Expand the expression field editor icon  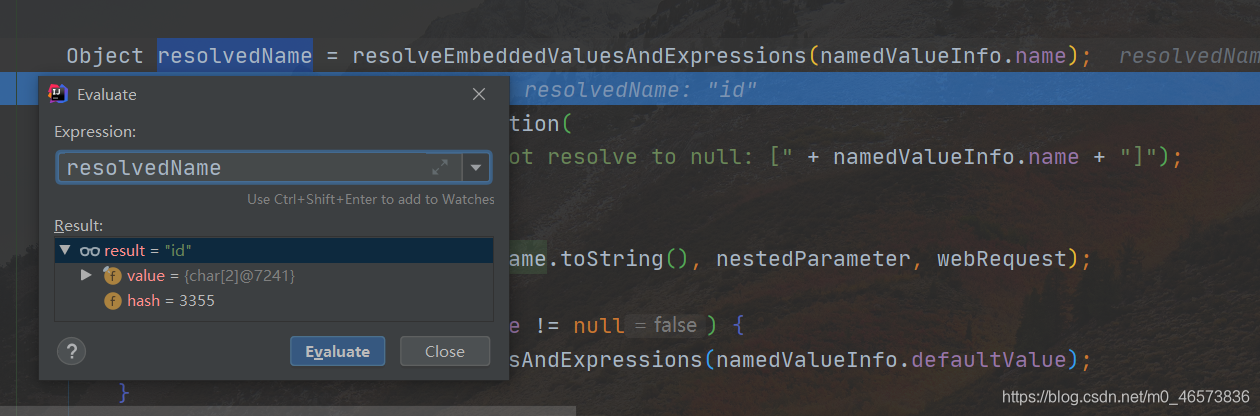click(x=440, y=168)
